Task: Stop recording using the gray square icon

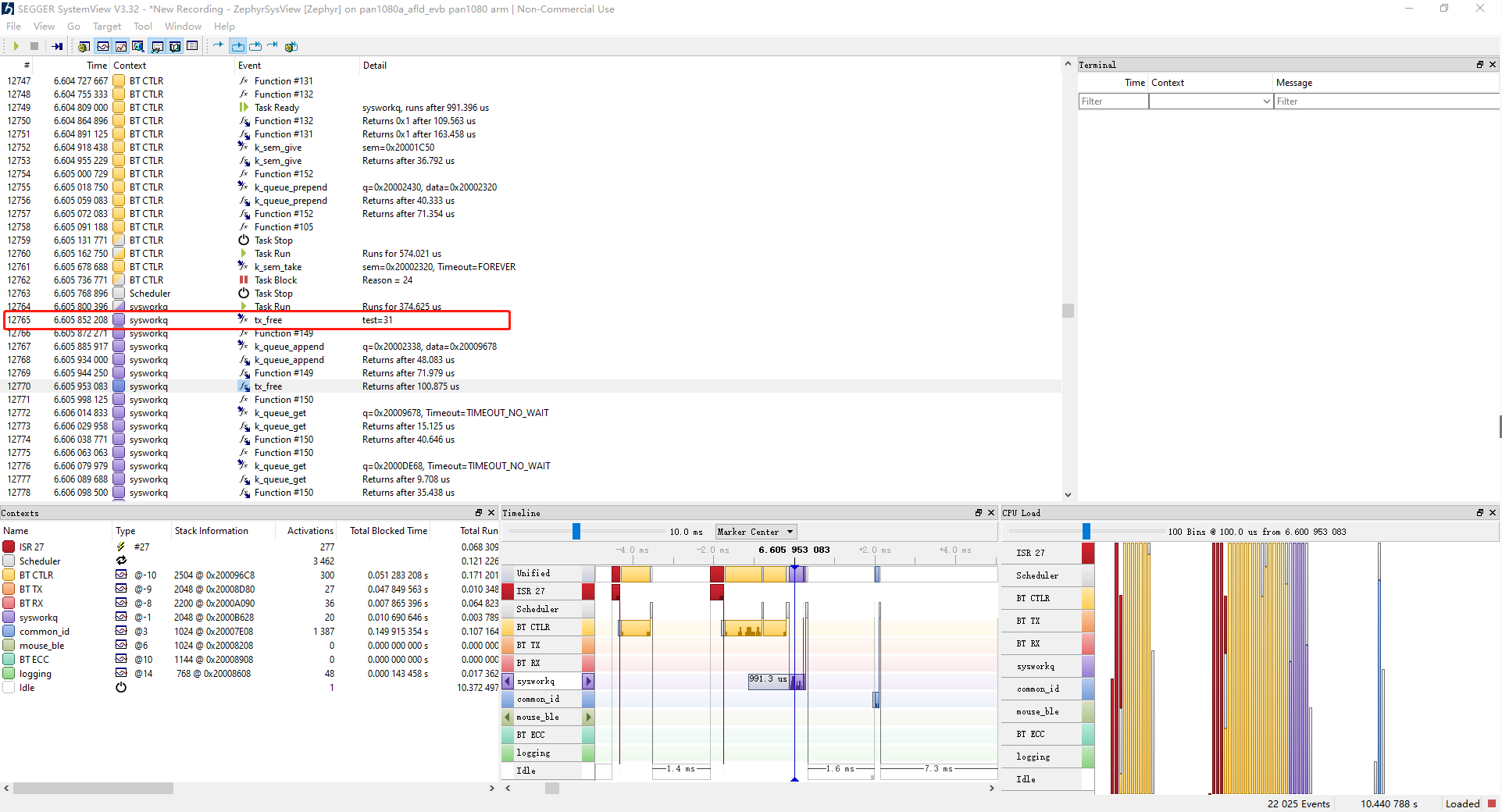Action: pyautogui.click(x=34, y=47)
